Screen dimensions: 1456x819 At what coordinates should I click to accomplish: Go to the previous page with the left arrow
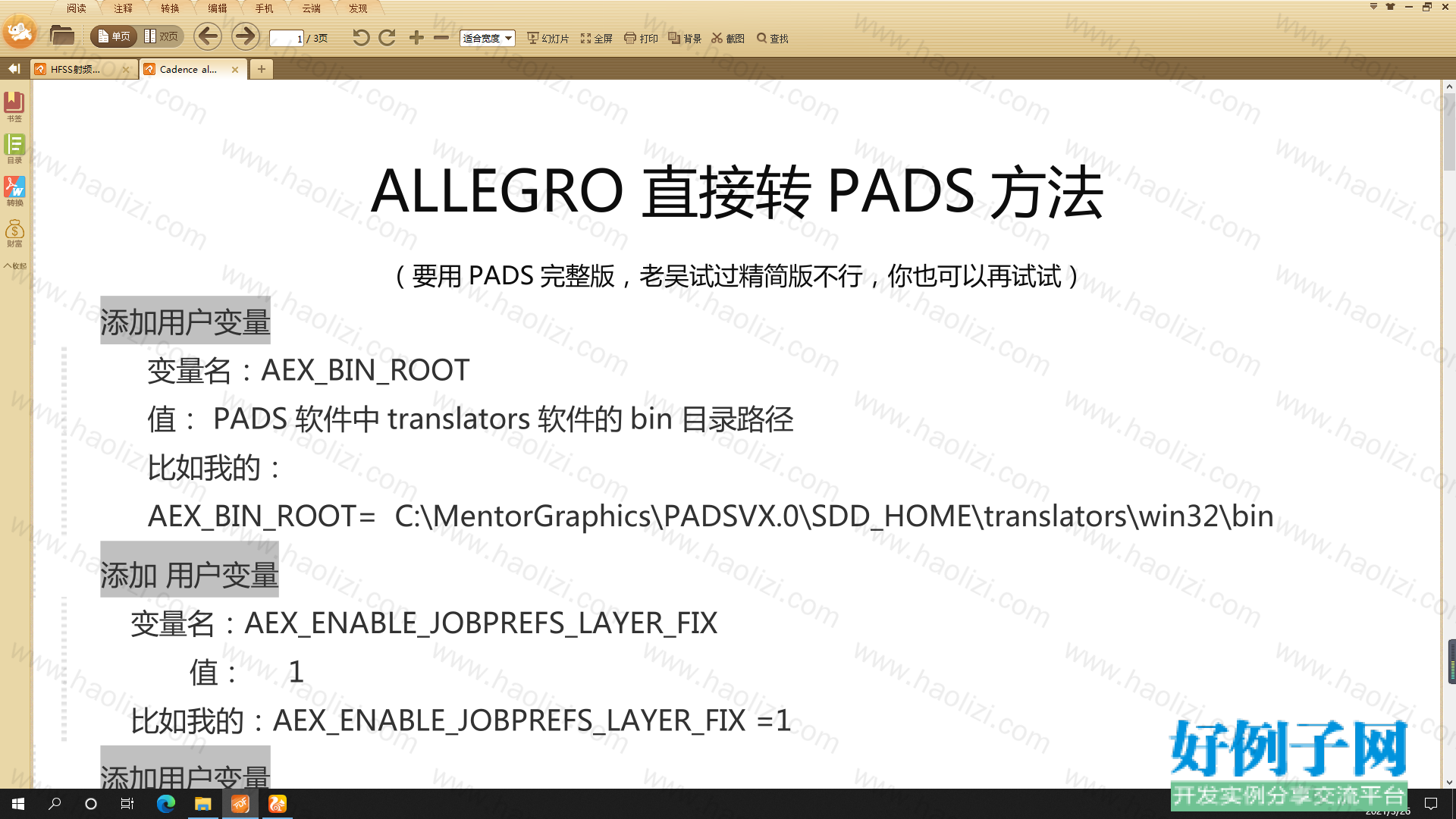[x=207, y=36]
